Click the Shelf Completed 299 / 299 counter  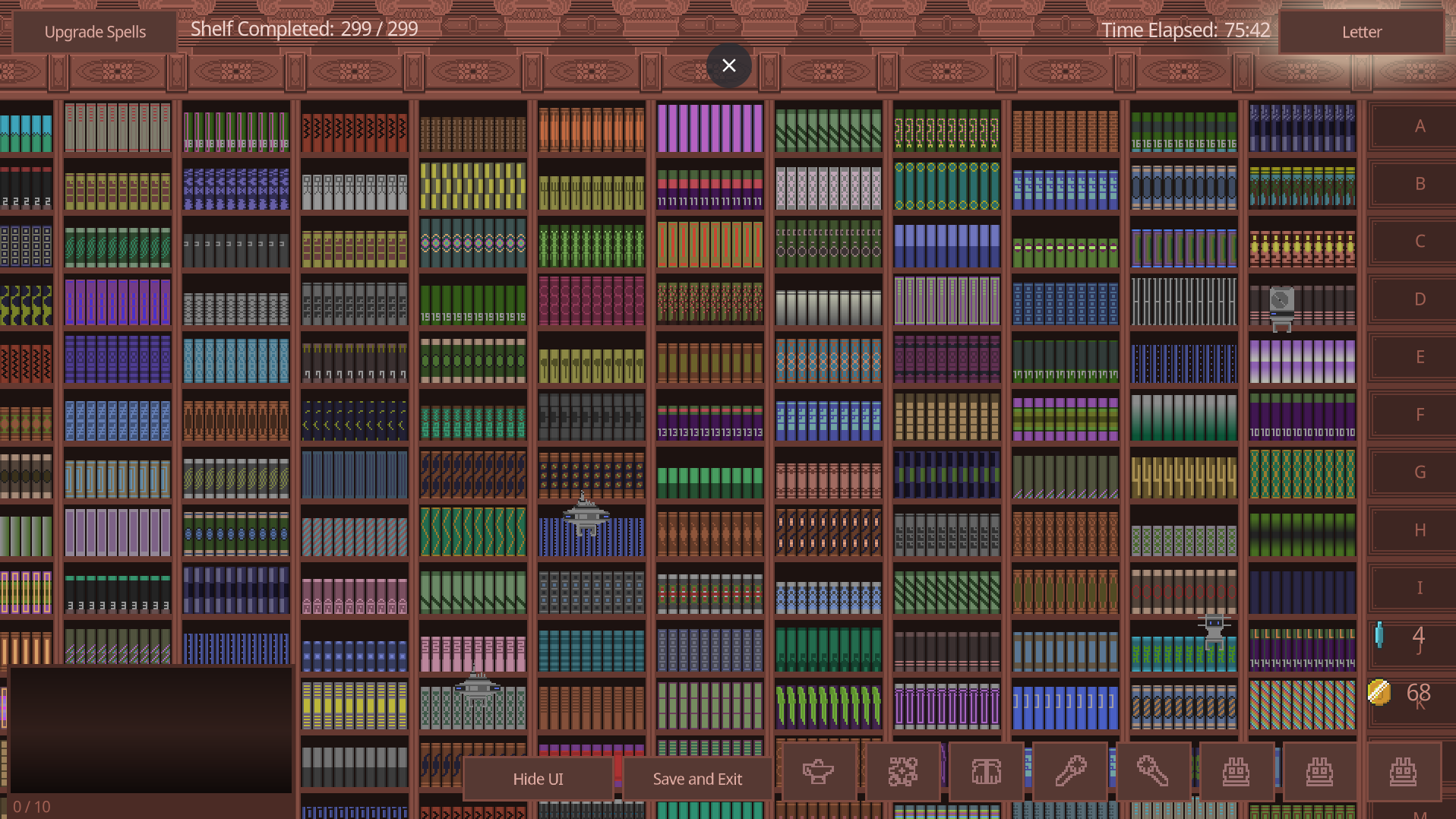[x=304, y=29]
